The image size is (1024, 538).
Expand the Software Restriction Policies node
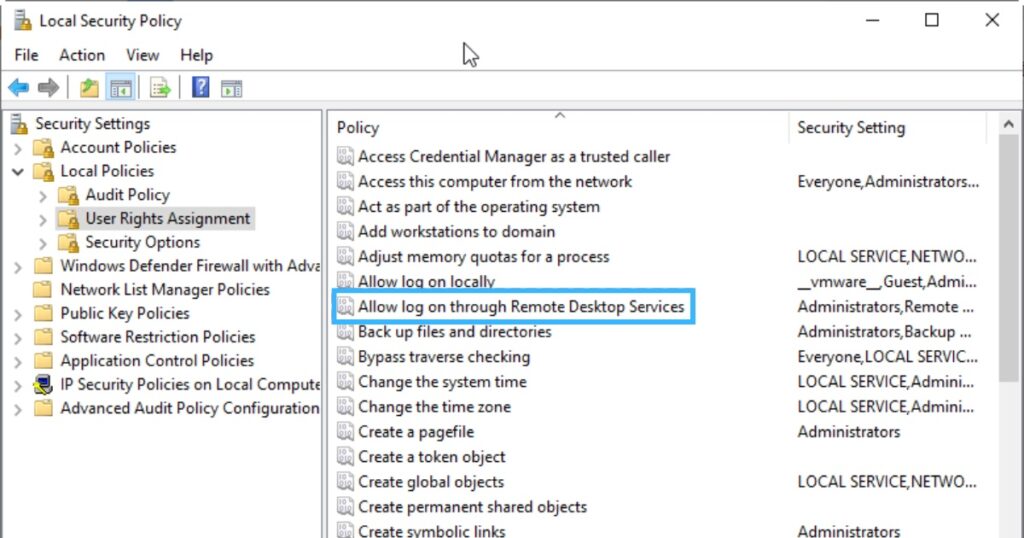18,338
